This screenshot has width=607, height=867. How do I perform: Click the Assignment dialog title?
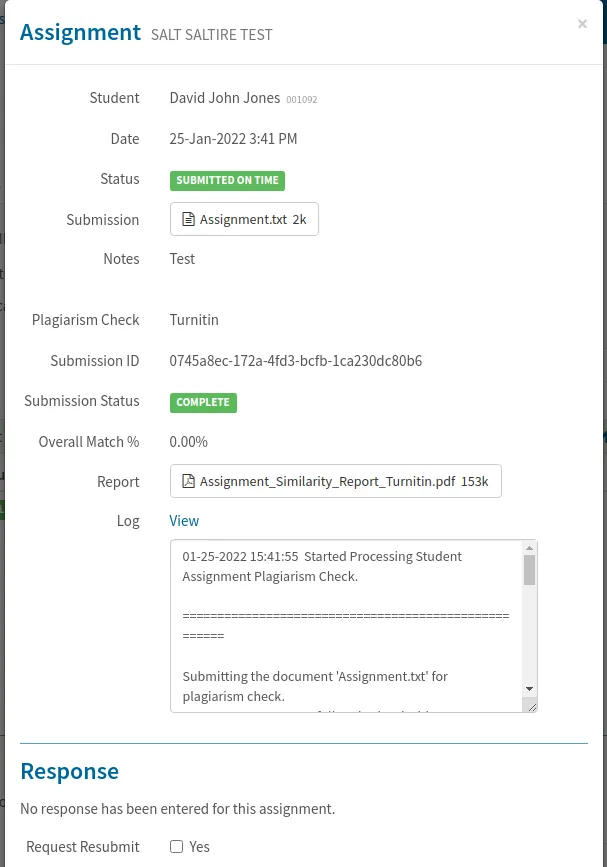tap(80, 33)
